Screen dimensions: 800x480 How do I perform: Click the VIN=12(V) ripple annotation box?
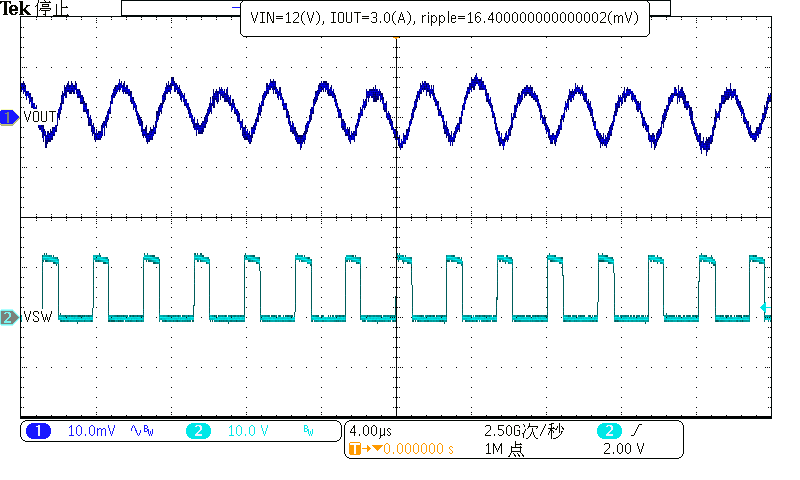445,17
